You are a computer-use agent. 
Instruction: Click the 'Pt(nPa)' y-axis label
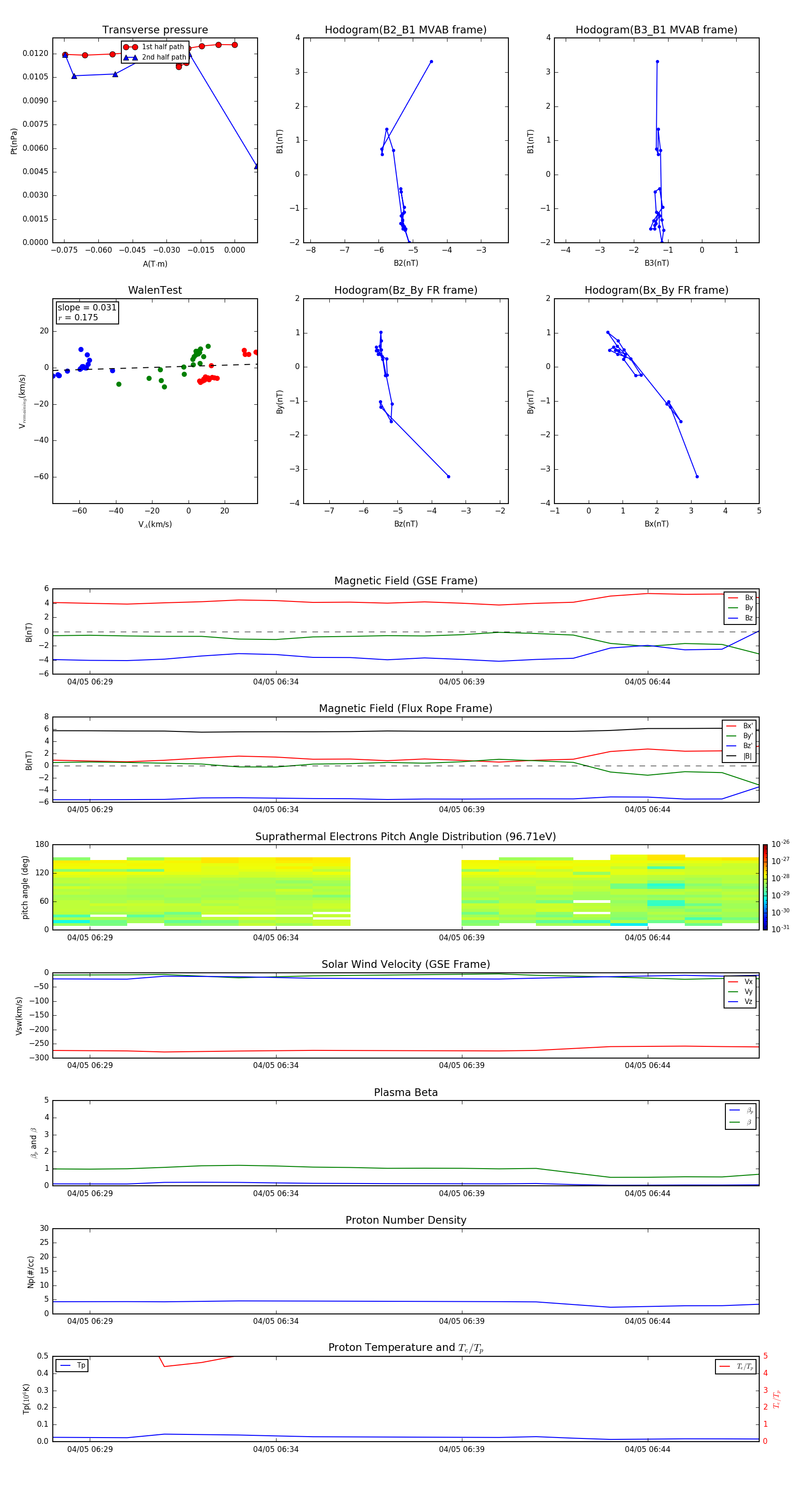[x=14, y=140]
